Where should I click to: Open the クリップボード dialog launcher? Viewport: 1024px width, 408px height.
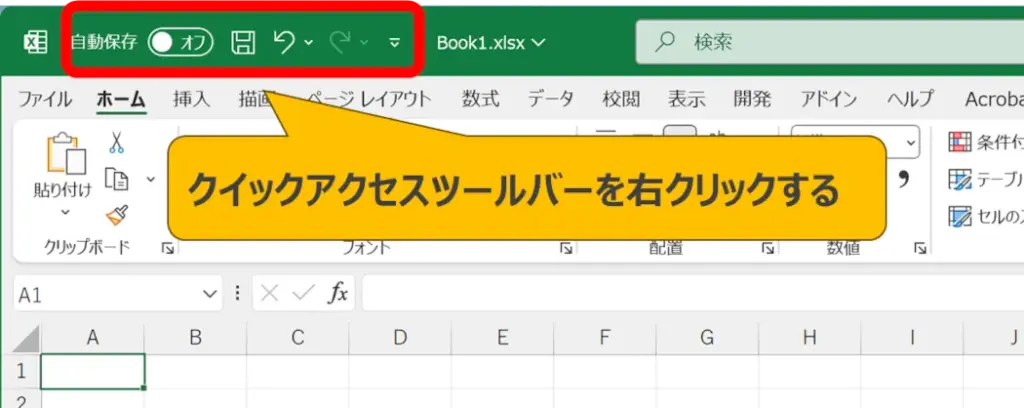point(167,248)
